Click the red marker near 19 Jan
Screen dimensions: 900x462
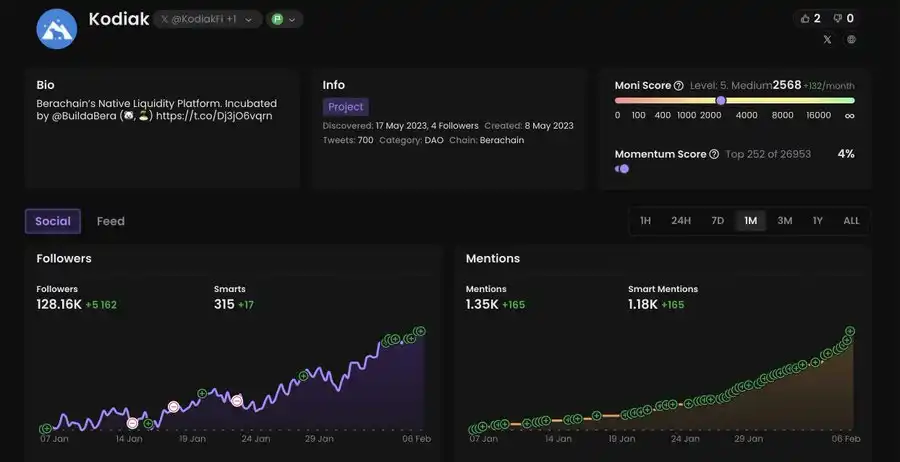174,406
